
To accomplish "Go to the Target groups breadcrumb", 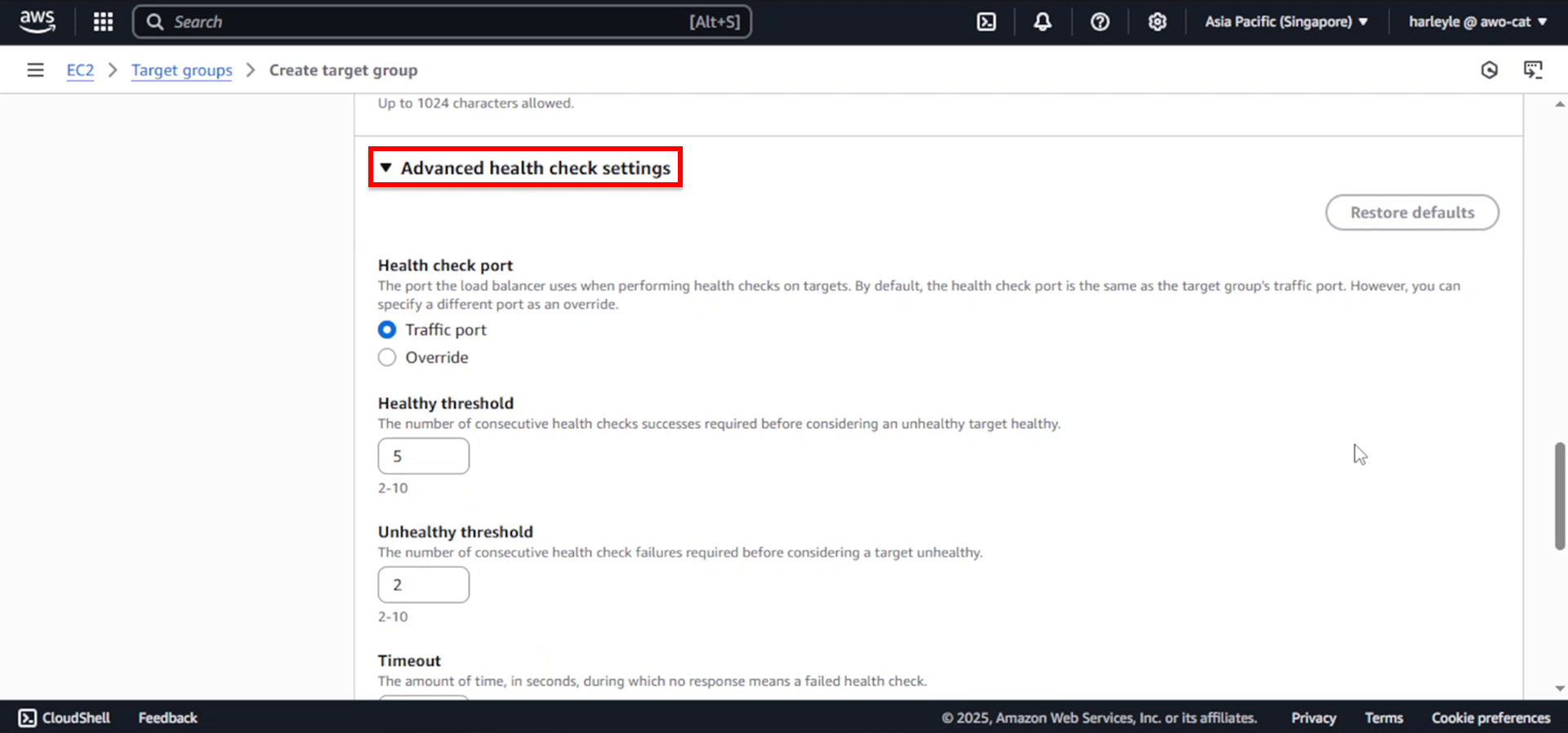I will coord(182,70).
